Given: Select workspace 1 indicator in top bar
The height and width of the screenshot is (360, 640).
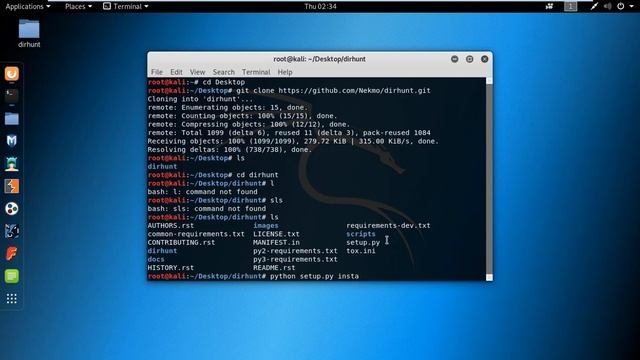Looking at the screenshot, I should click(571, 6).
